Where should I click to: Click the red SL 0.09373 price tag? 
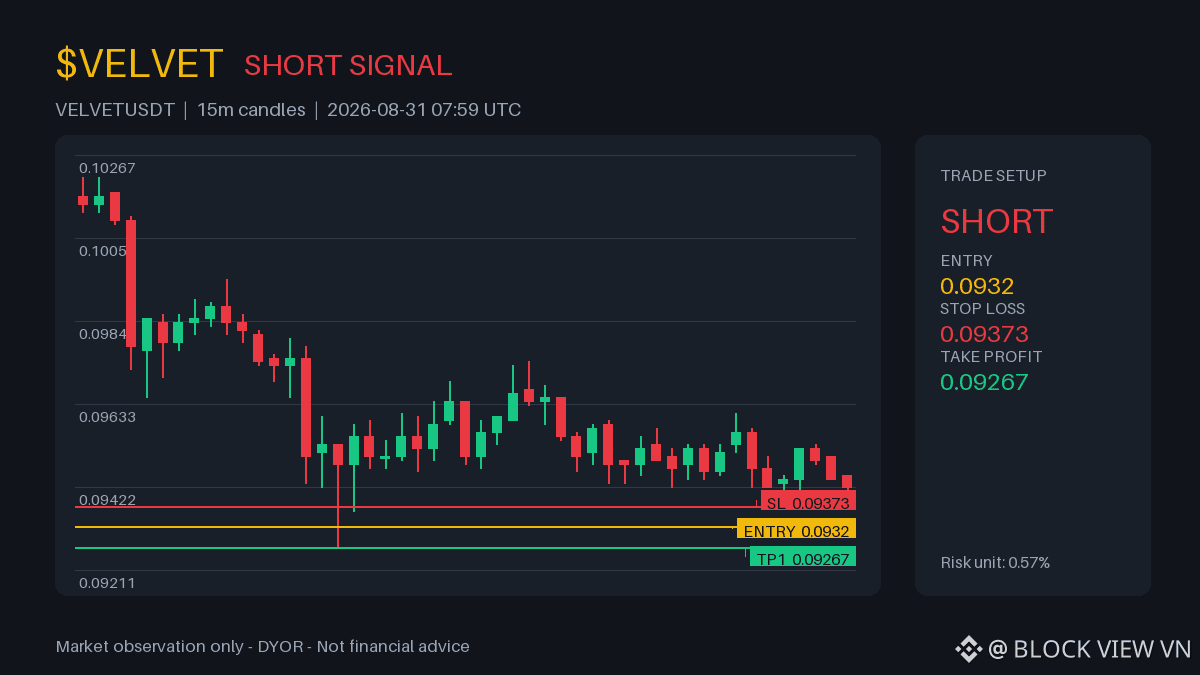(x=808, y=503)
